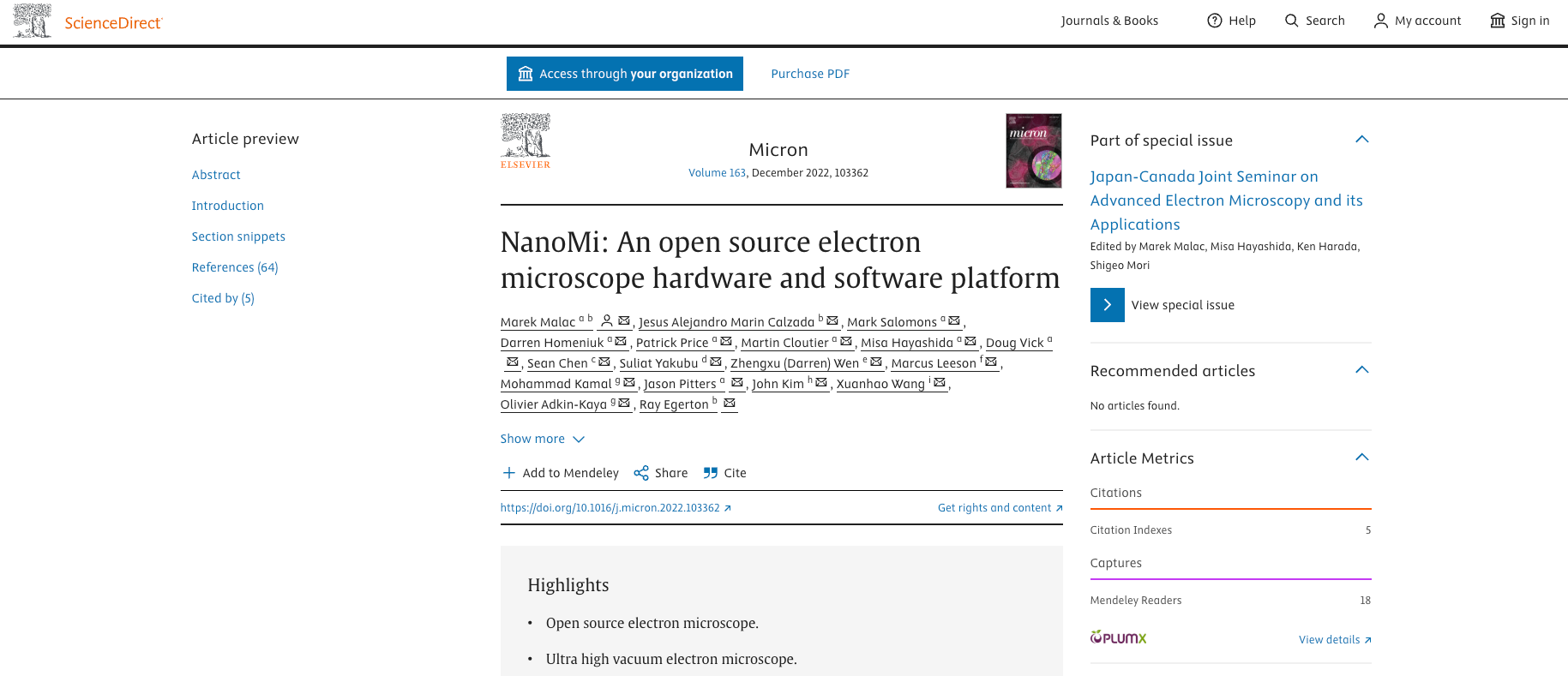
Task: Collapse the Part of special issue section
Action: (x=1361, y=140)
